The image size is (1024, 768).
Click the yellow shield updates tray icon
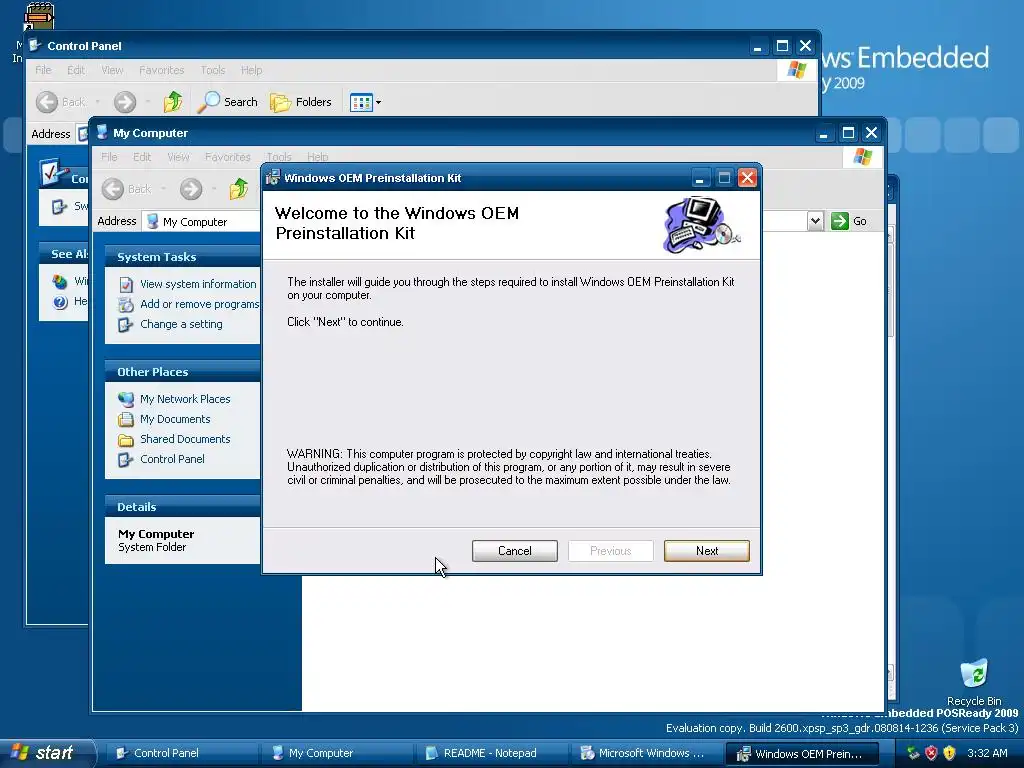click(x=950, y=753)
